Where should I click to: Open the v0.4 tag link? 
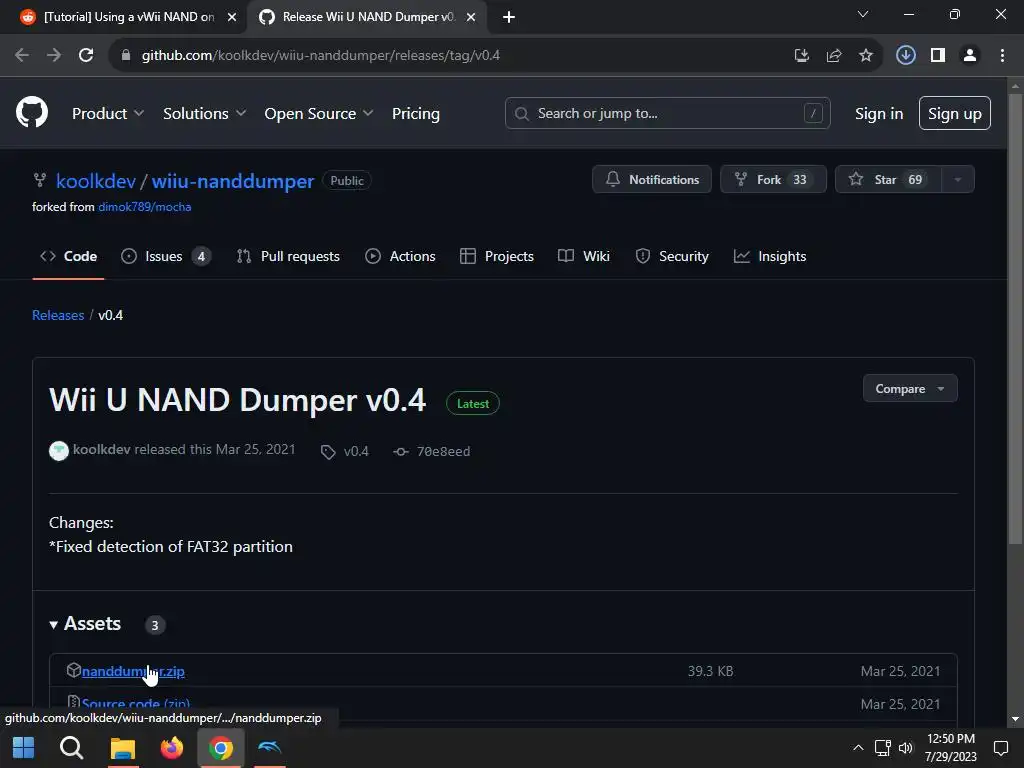[x=345, y=451]
